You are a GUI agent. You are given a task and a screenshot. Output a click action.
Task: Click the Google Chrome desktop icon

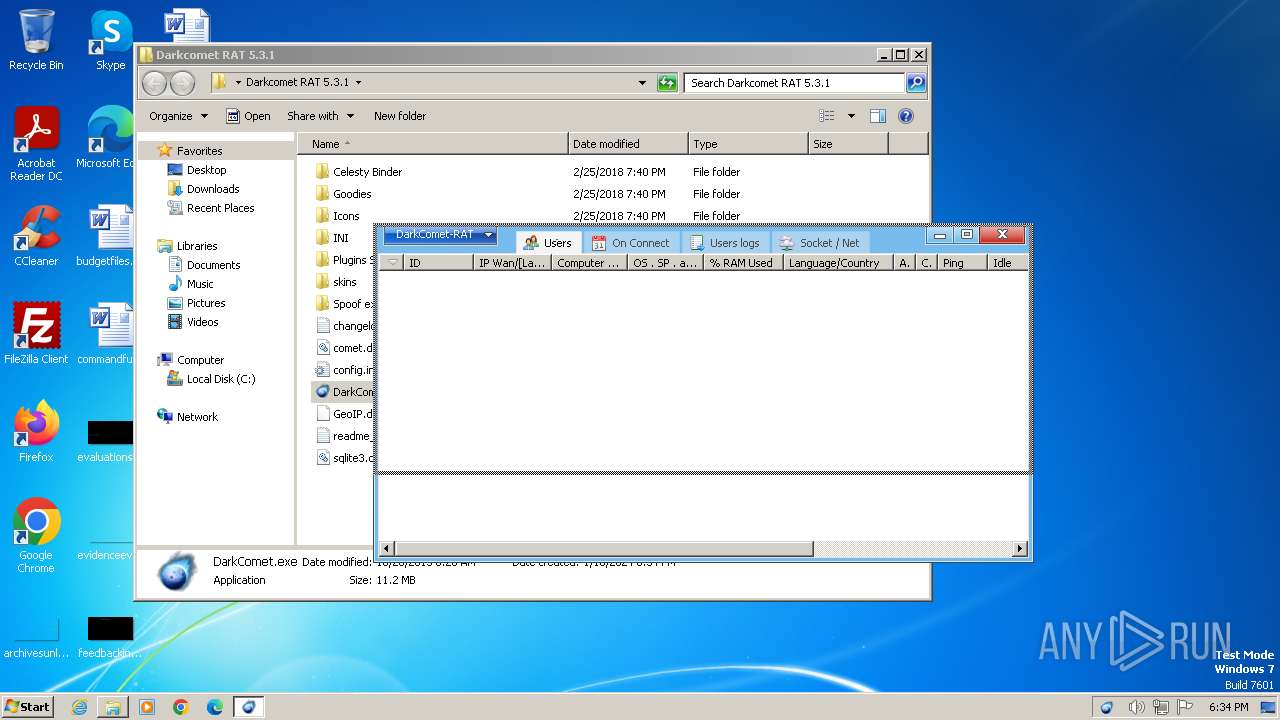(36, 535)
